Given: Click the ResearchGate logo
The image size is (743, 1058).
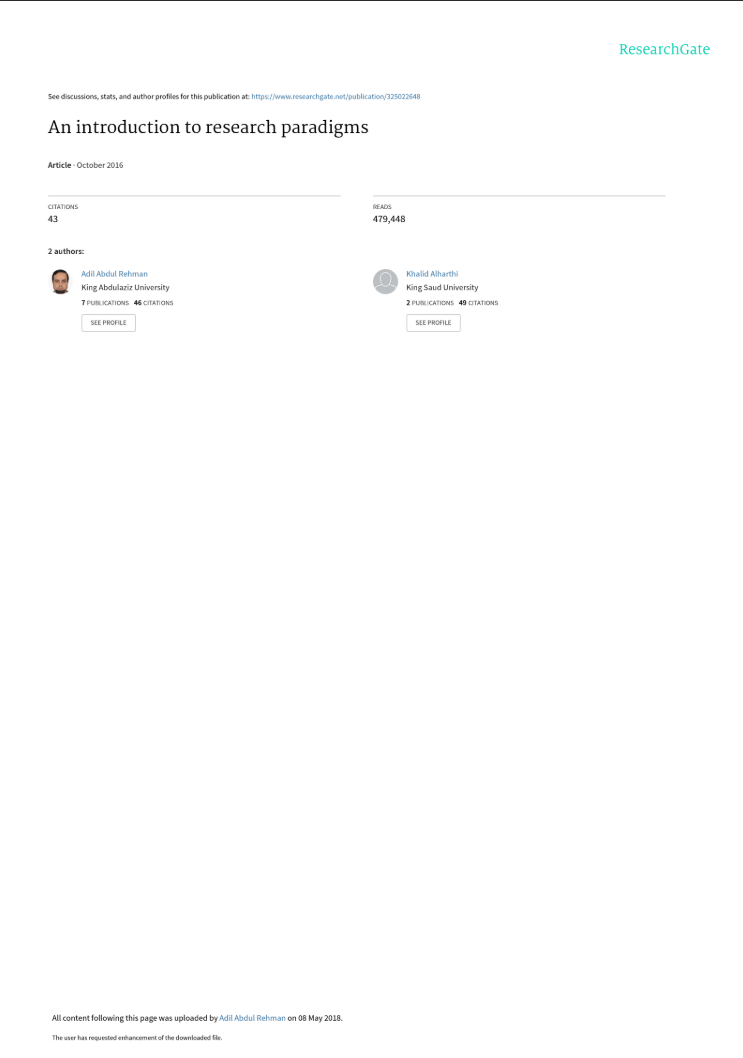Looking at the screenshot, I should point(664,49).
